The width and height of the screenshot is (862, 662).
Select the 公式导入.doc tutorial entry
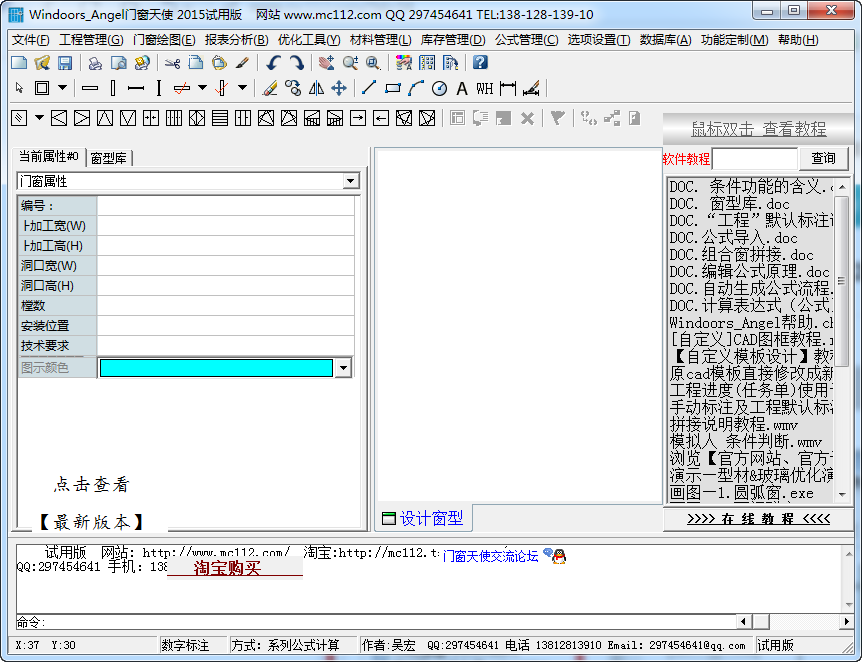coord(733,238)
